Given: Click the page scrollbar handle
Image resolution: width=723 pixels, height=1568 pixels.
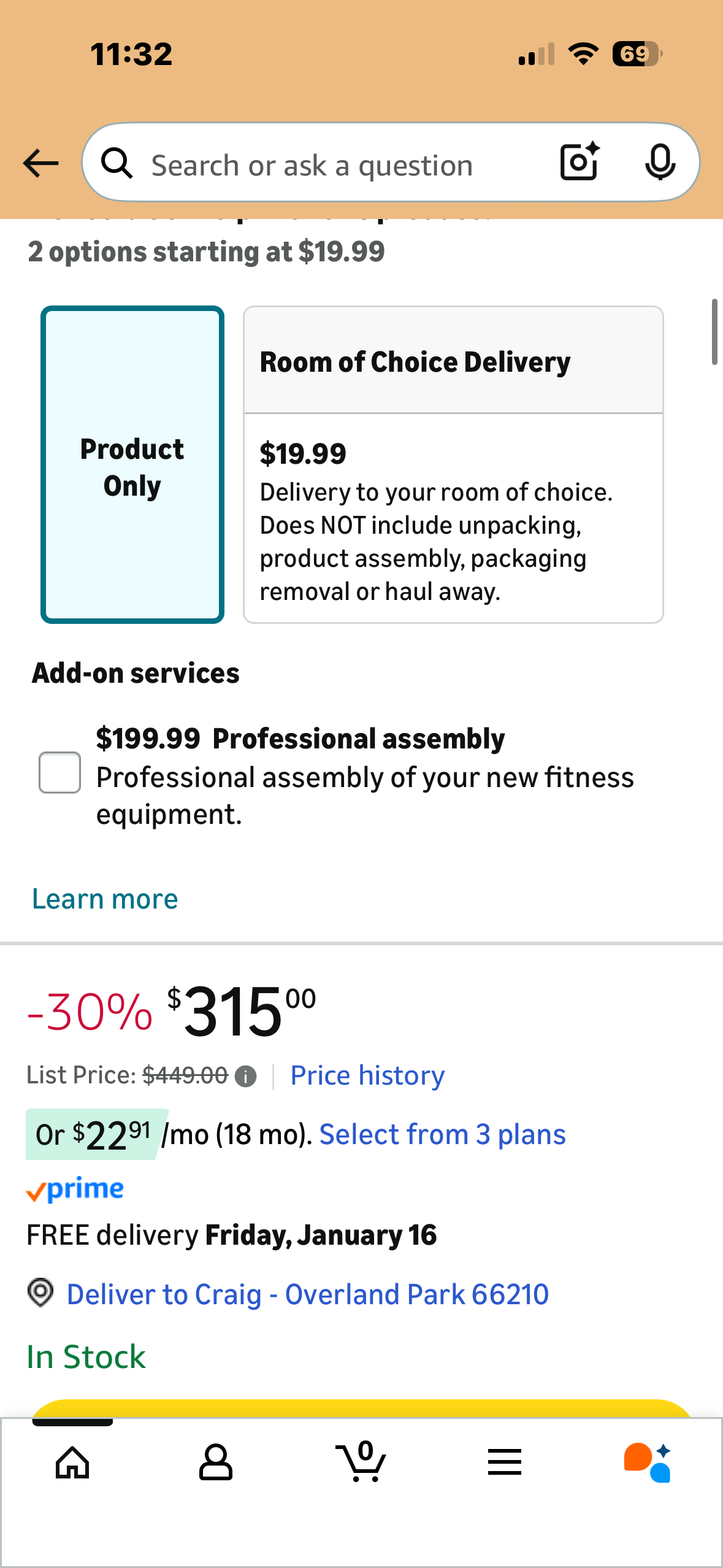Looking at the screenshot, I should coord(714,332).
